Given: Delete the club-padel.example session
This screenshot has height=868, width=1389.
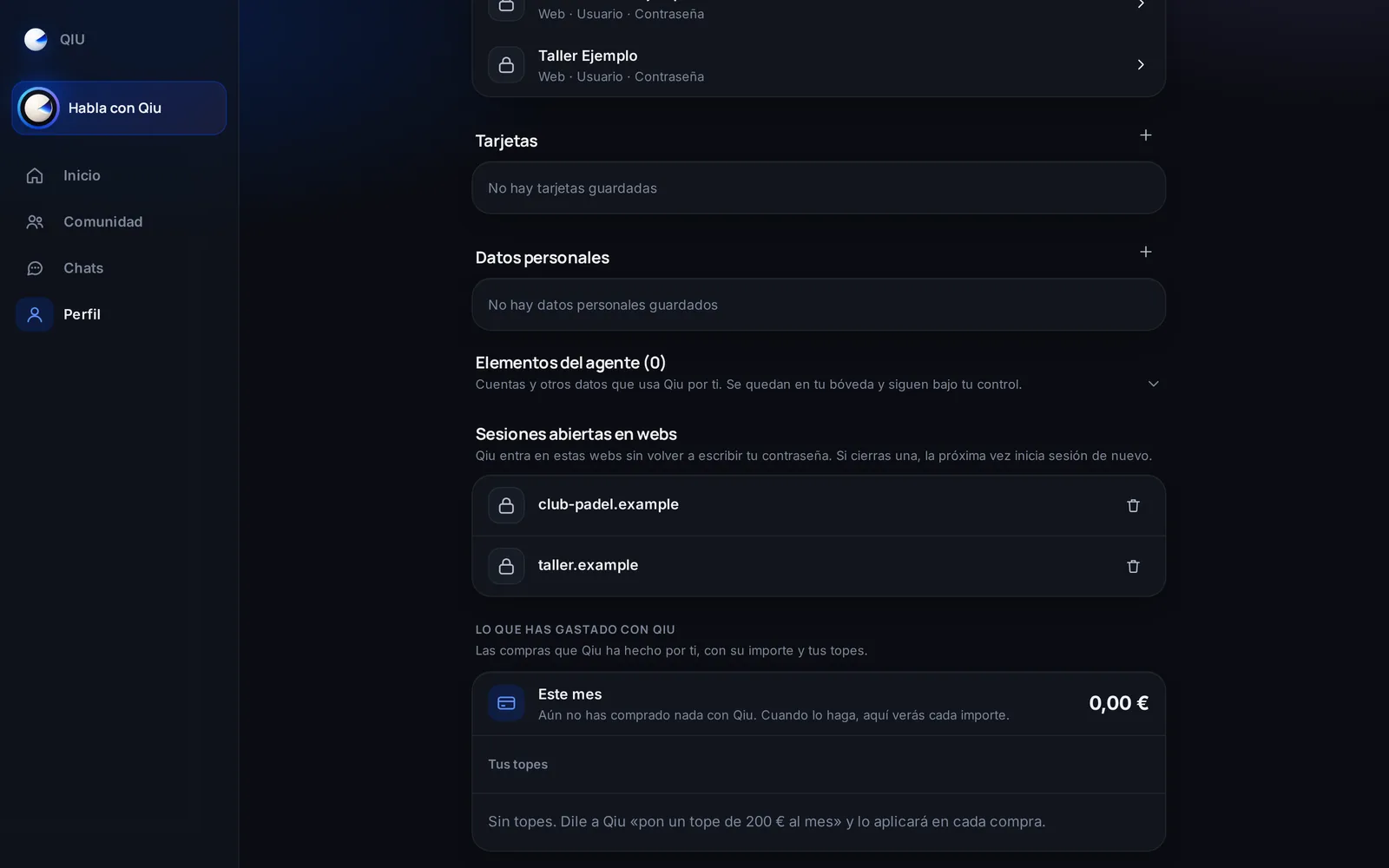Looking at the screenshot, I should [1133, 505].
